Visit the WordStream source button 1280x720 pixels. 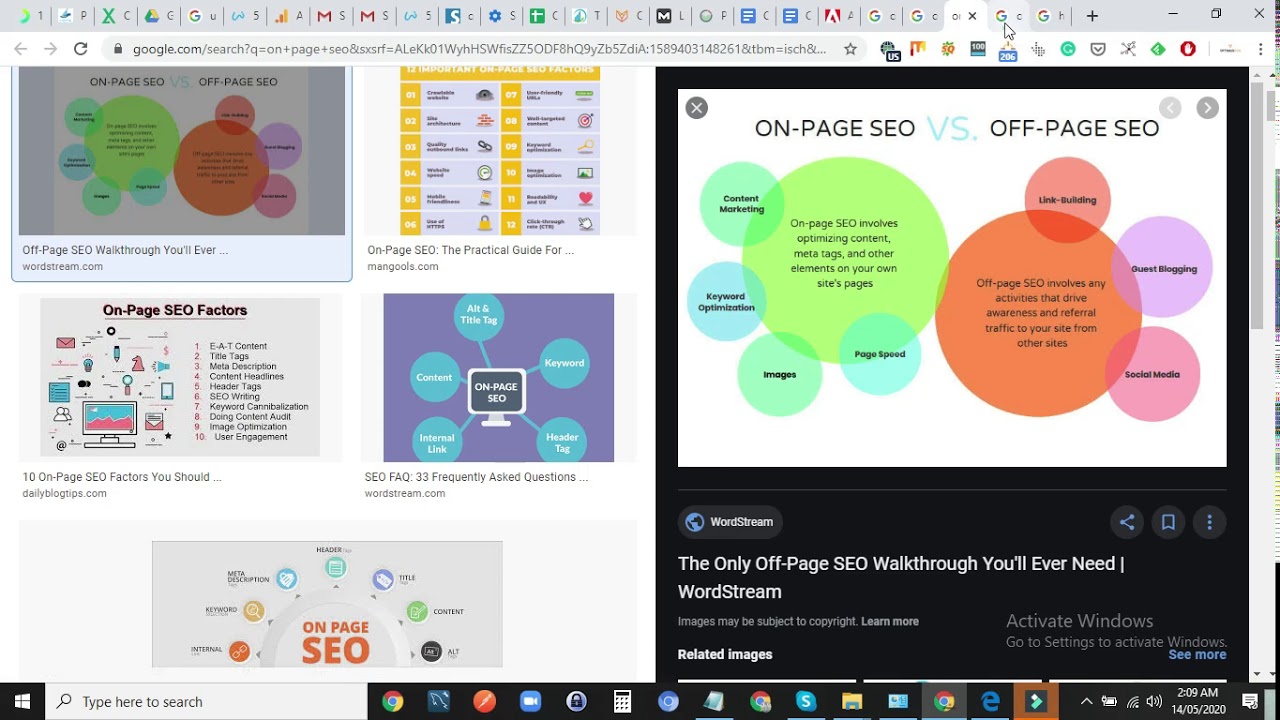(x=731, y=522)
